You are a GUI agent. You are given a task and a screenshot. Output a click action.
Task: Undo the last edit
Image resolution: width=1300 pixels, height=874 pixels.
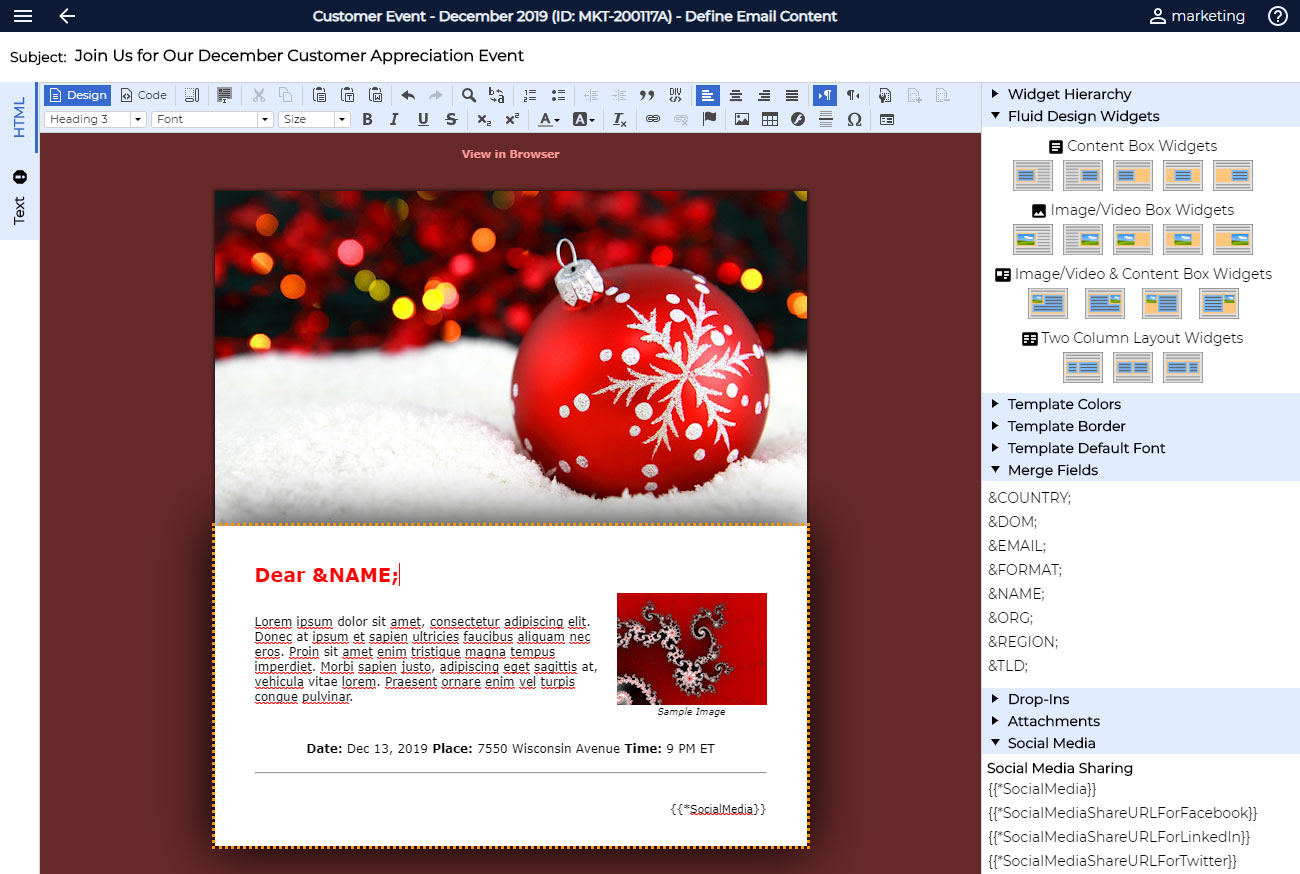tap(408, 95)
